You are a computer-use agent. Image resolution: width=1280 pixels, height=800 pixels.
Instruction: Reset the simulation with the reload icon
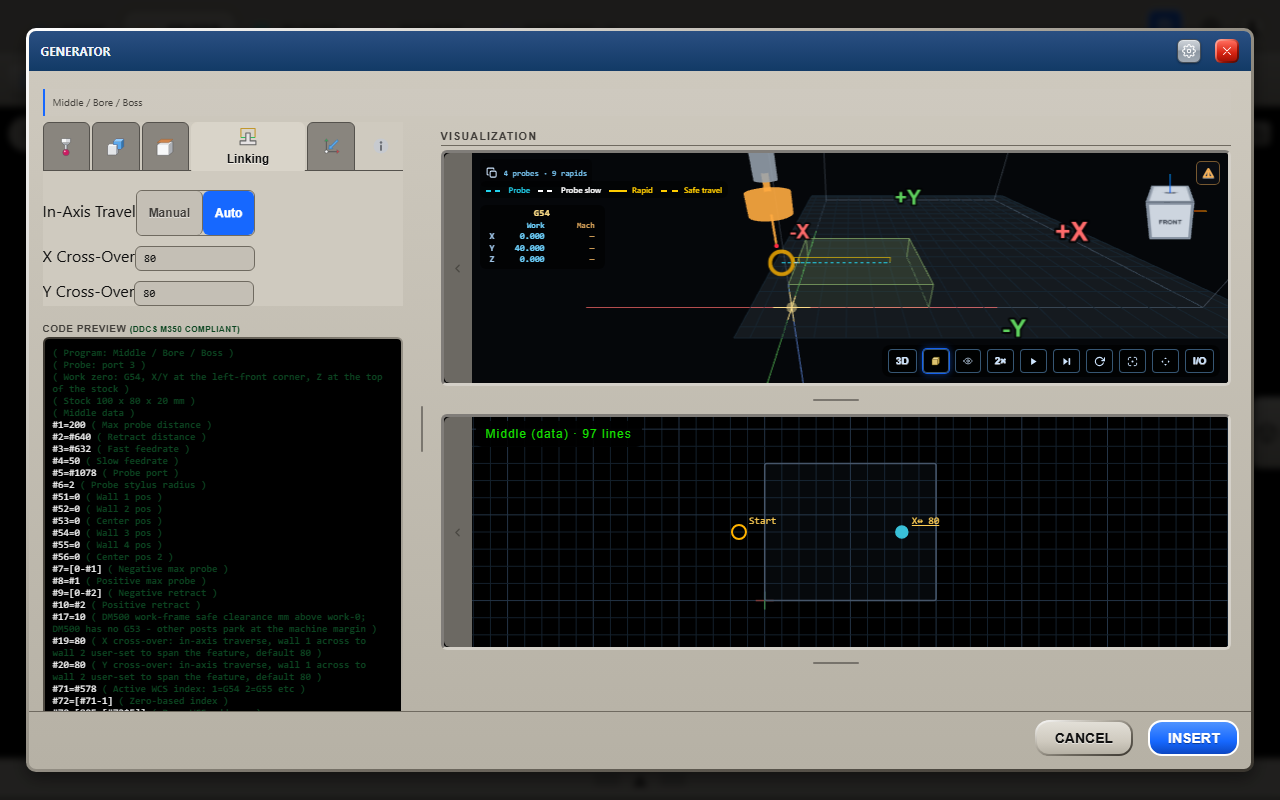pos(1100,361)
